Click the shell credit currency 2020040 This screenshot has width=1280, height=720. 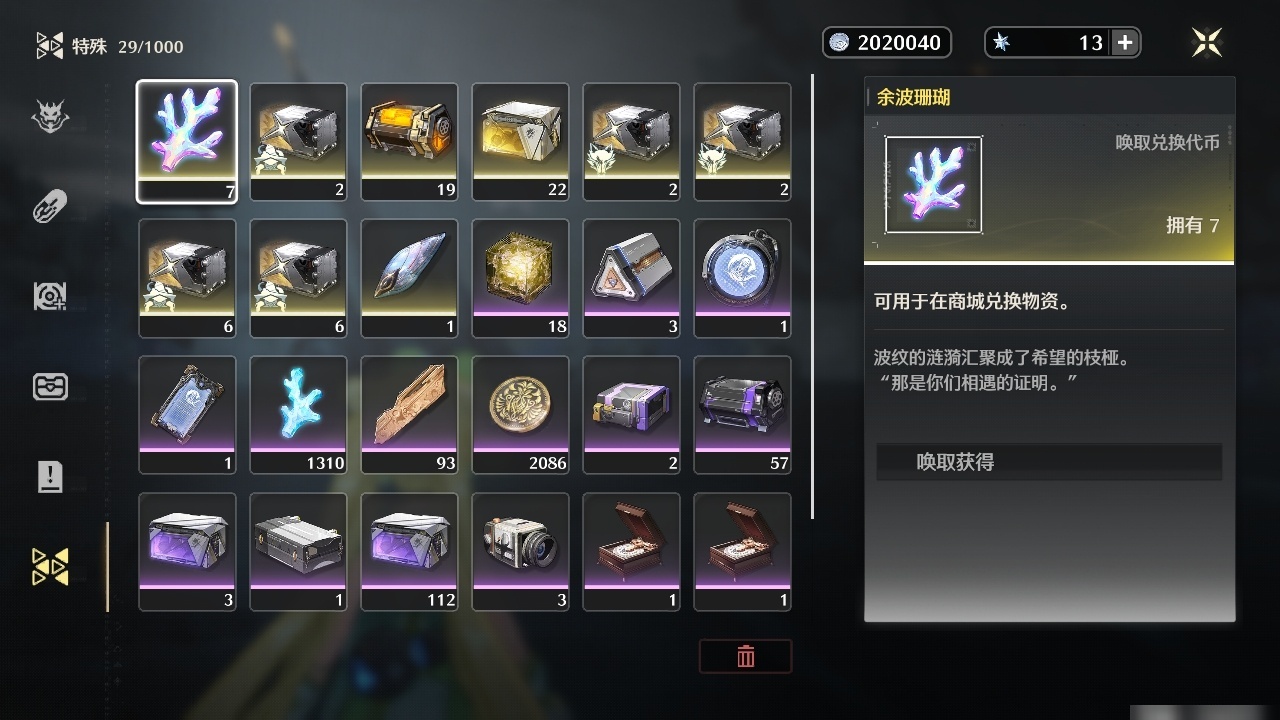[887, 42]
